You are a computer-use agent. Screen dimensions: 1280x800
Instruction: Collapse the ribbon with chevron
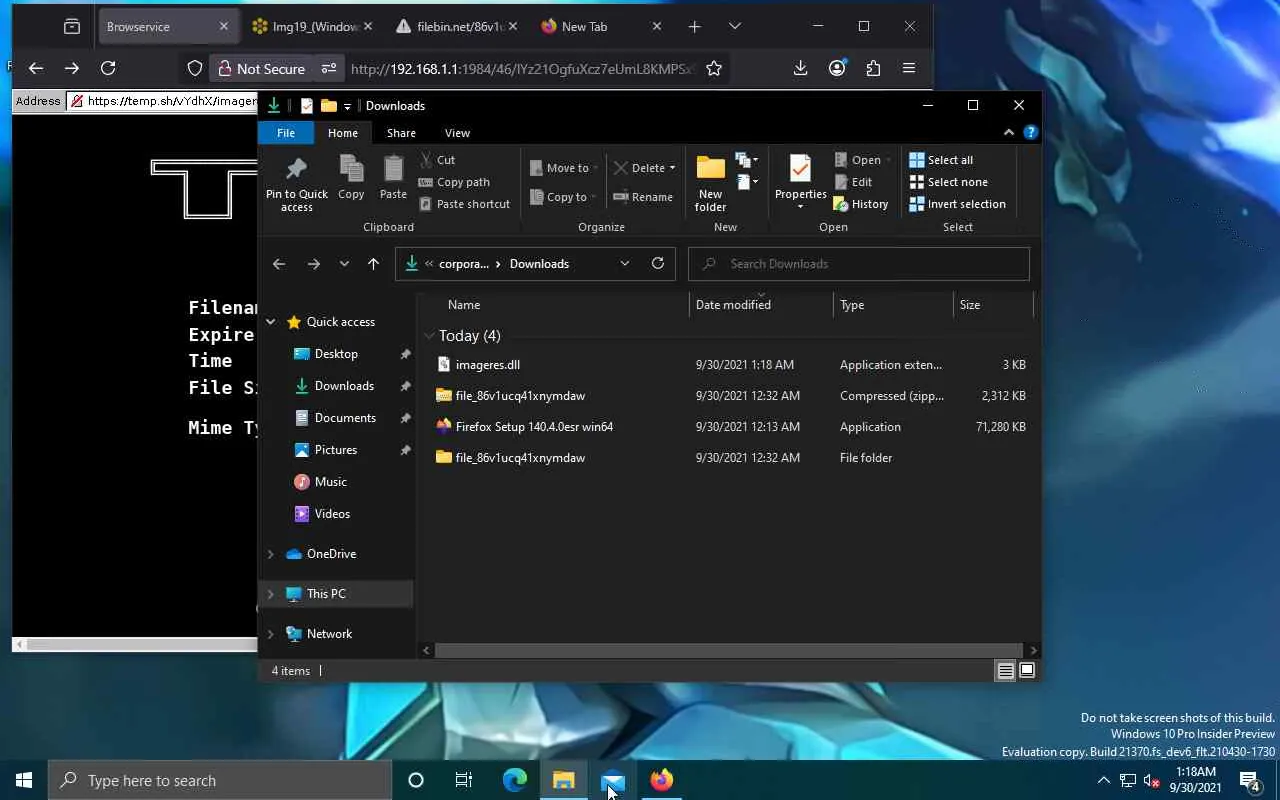[x=1008, y=133]
